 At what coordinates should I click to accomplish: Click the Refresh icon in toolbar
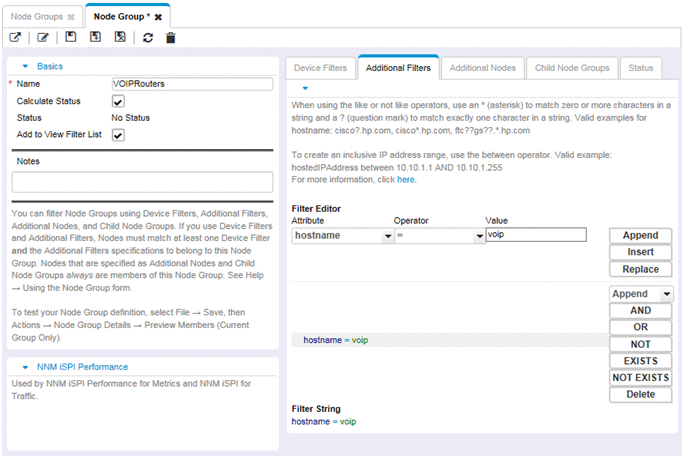click(148, 38)
